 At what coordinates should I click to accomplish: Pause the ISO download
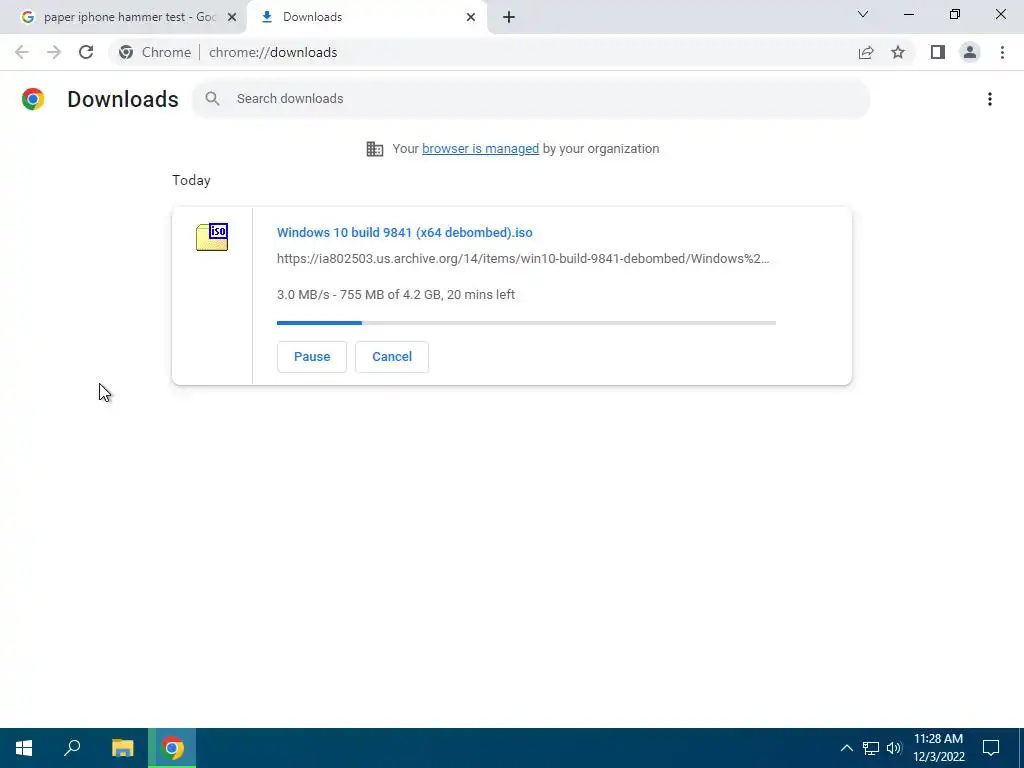click(x=312, y=357)
